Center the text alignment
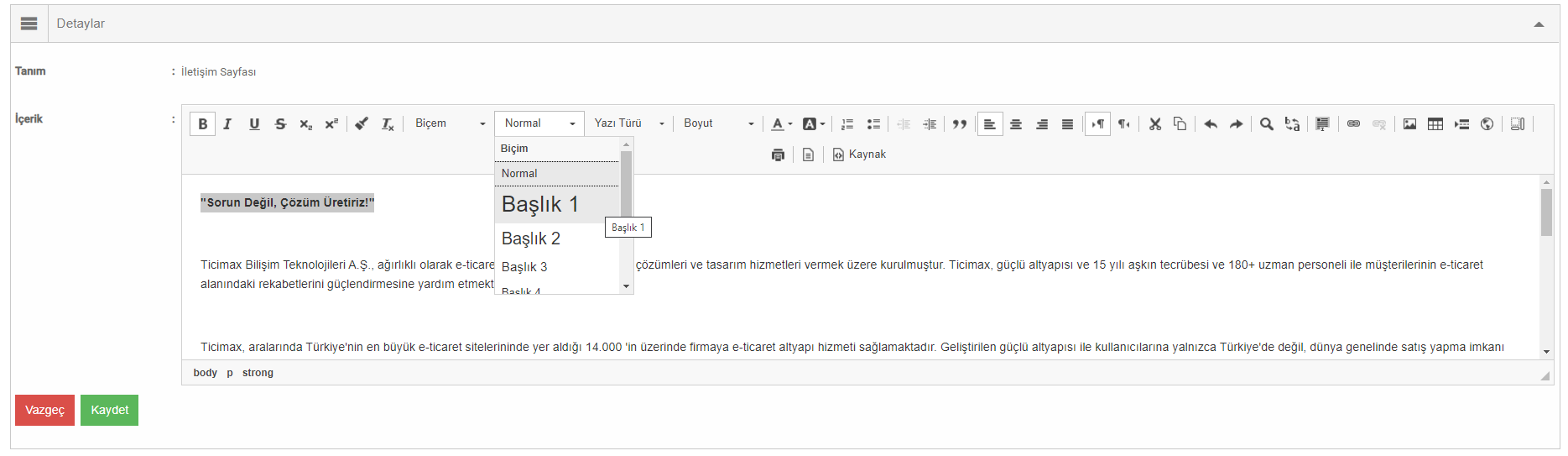This screenshot has height=456, width=1568. coord(1016,123)
